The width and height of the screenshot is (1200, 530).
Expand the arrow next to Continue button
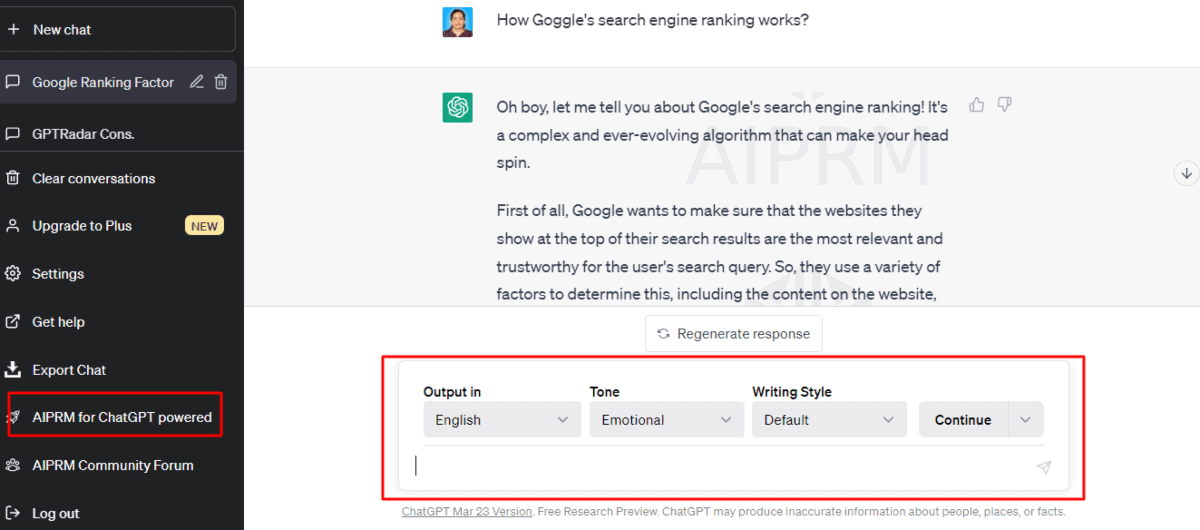point(1025,420)
